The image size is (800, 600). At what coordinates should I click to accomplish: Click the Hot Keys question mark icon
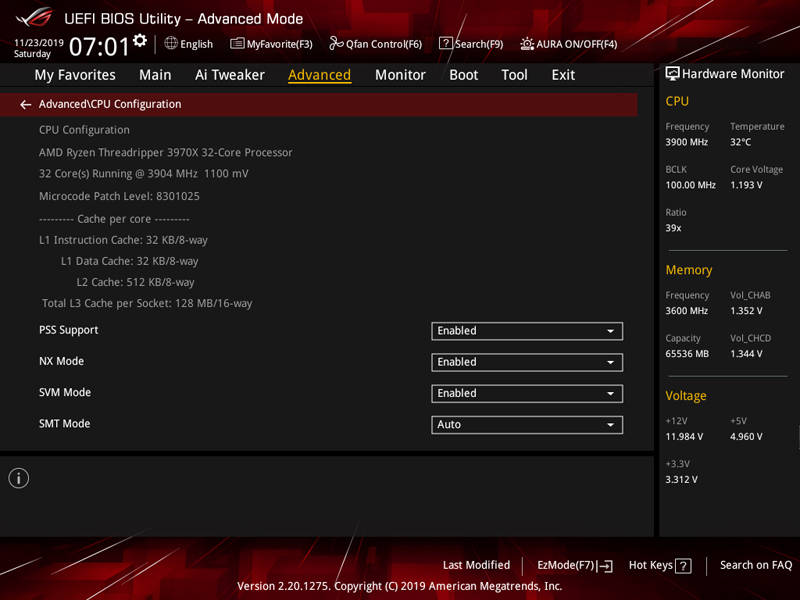click(x=683, y=566)
